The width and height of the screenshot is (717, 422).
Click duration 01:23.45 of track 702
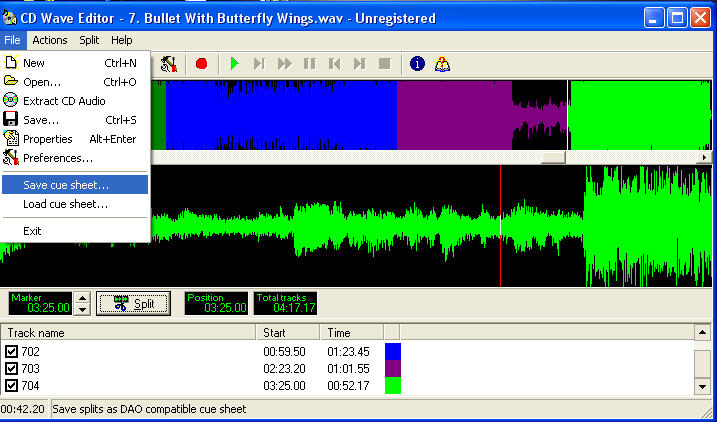click(348, 352)
